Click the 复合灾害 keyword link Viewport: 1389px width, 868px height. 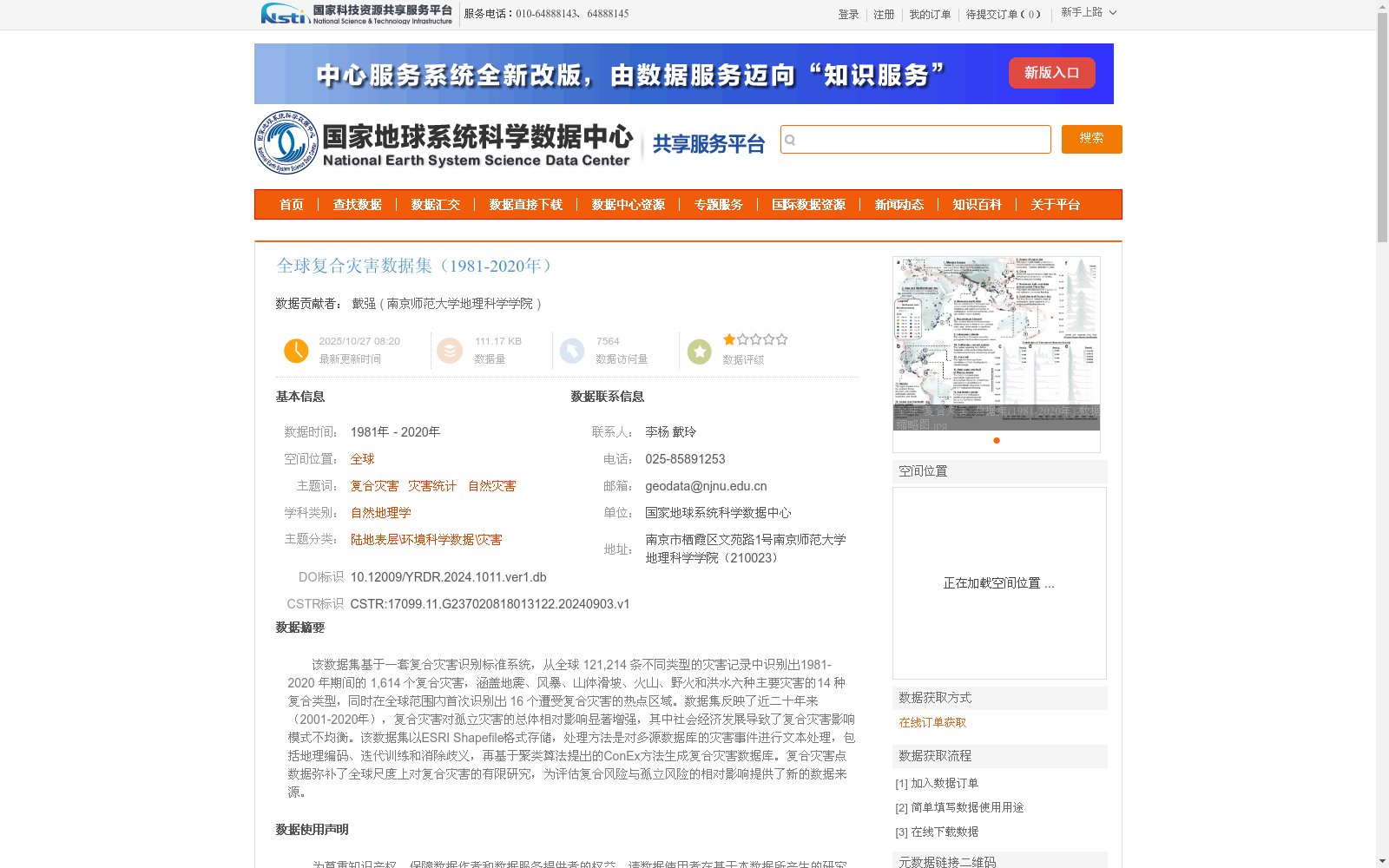coord(374,486)
